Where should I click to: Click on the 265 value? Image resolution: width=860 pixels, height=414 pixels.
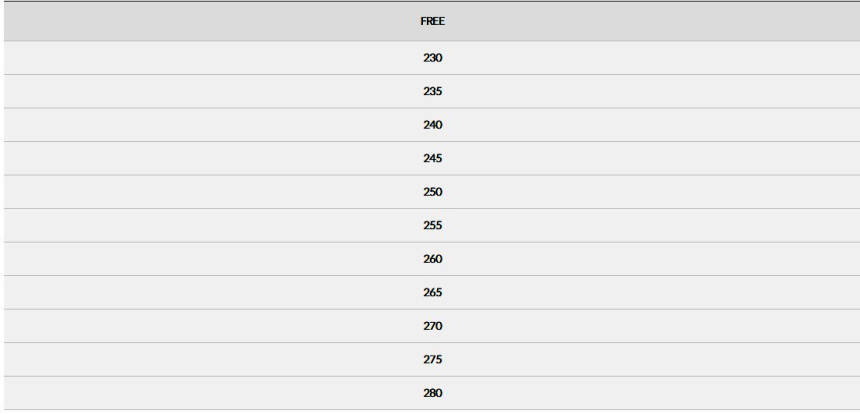[432, 293]
